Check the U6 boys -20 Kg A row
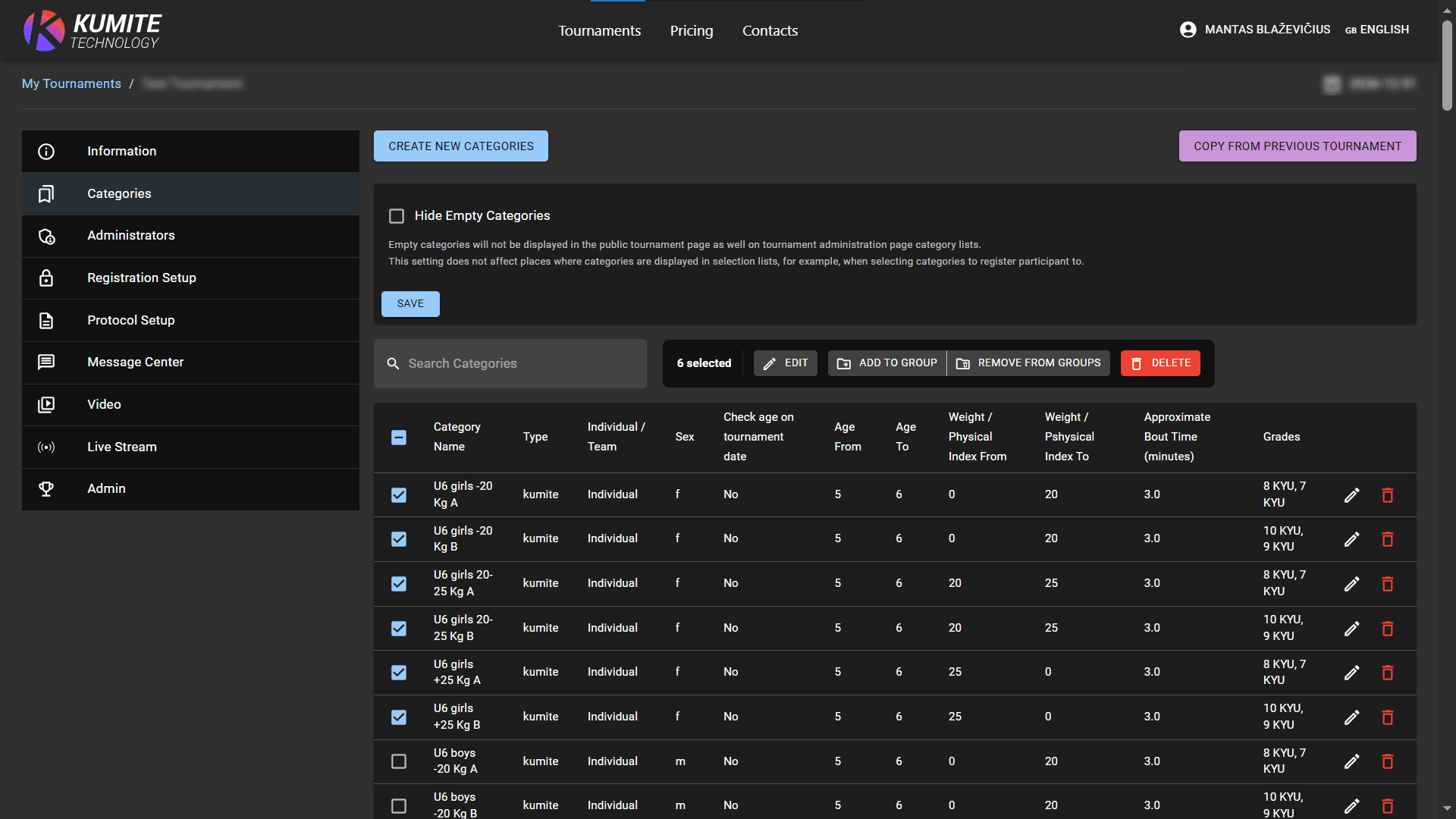 point(399,761)
